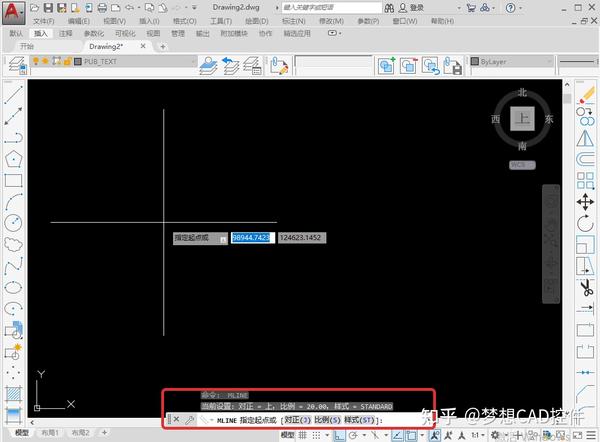
Task: Click the 登录 sign-in button
Action: coord(411,8)
